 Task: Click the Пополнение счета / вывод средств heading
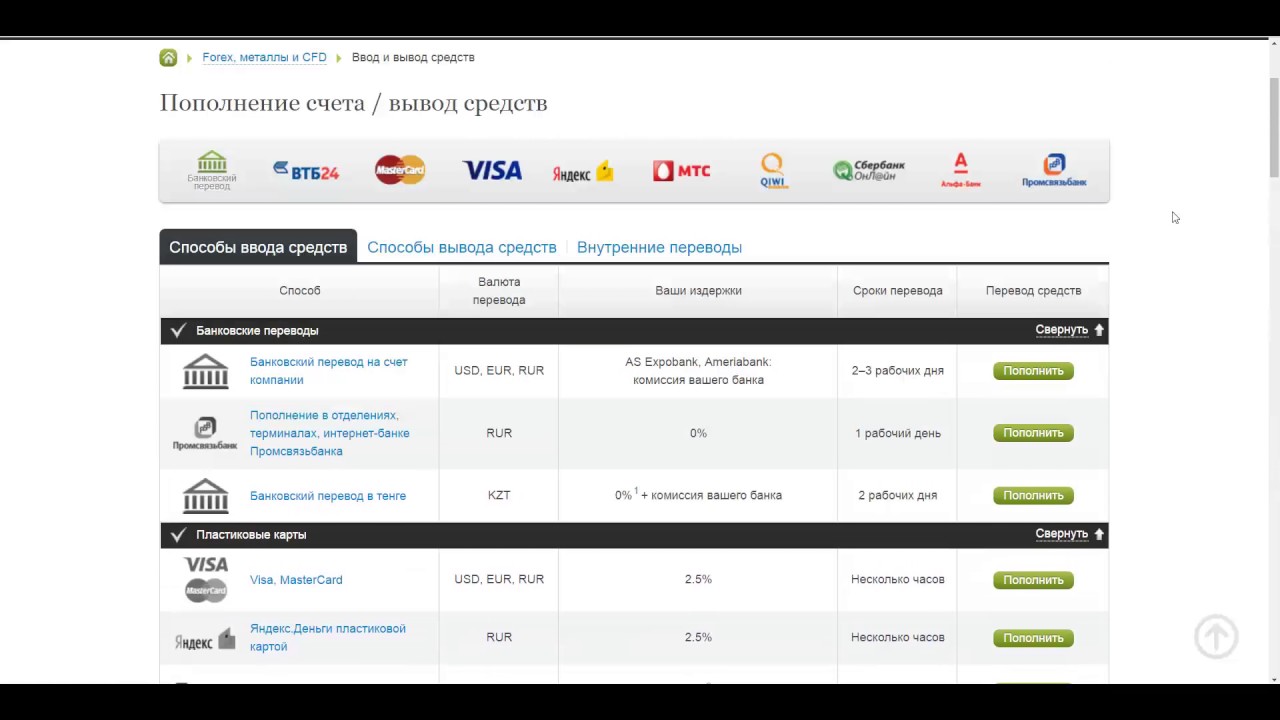pyautogui.click(x=354, y=103)
